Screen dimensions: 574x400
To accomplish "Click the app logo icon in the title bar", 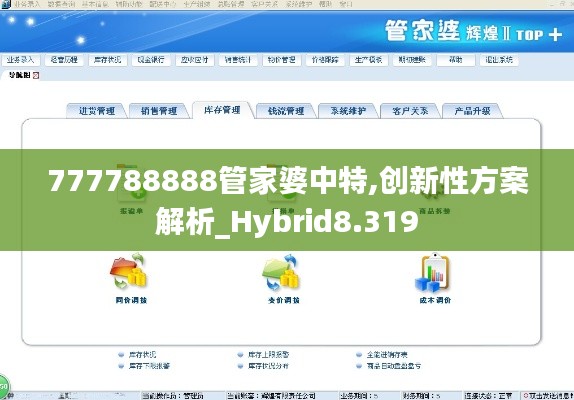I will click(5, 4).
